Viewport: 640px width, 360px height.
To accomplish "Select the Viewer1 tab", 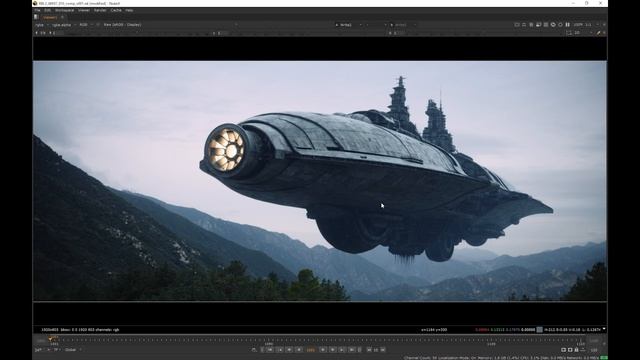I will [x=50, y=18].
